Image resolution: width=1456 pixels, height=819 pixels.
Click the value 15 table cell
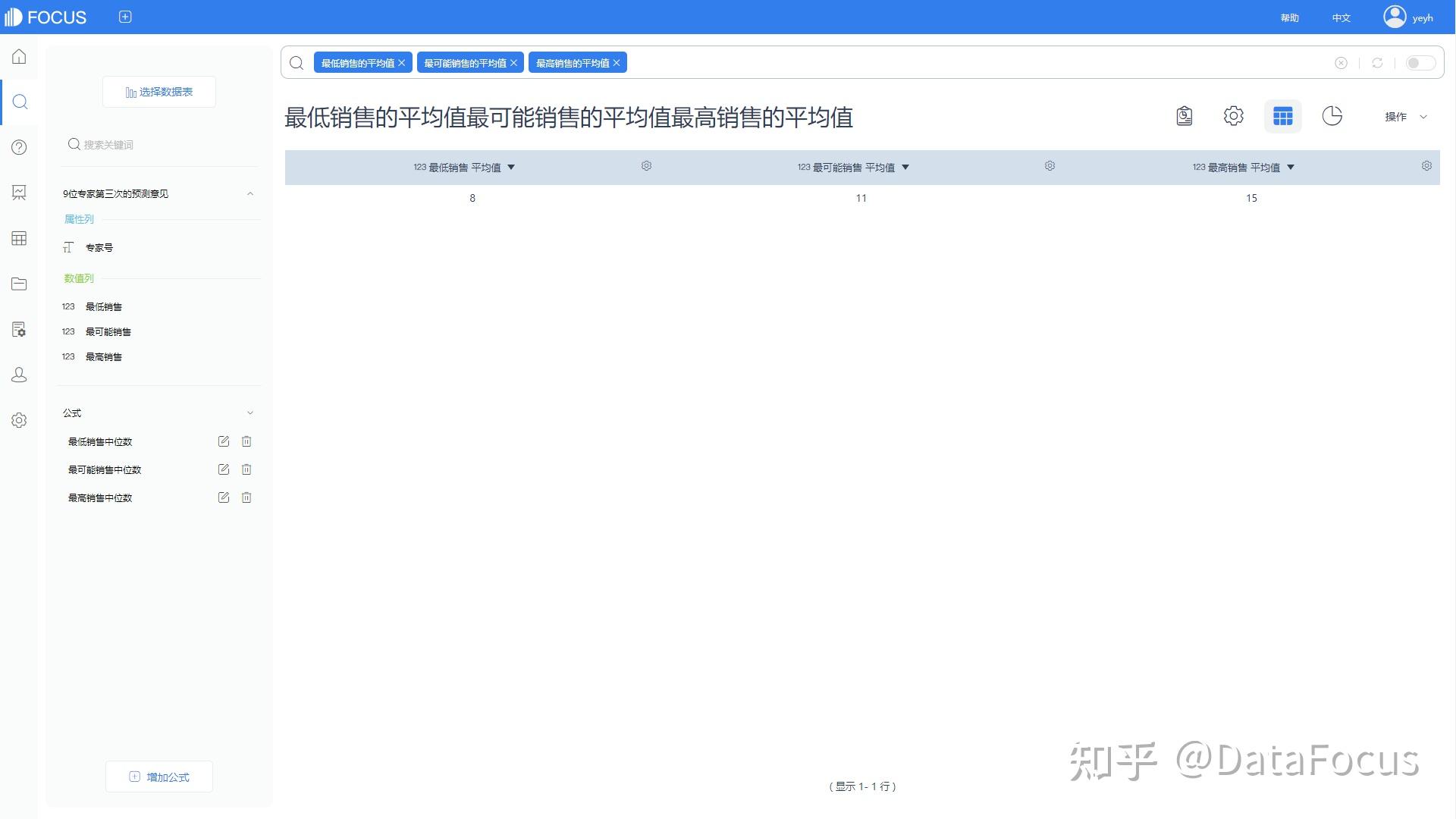[x=1251, y=198]
